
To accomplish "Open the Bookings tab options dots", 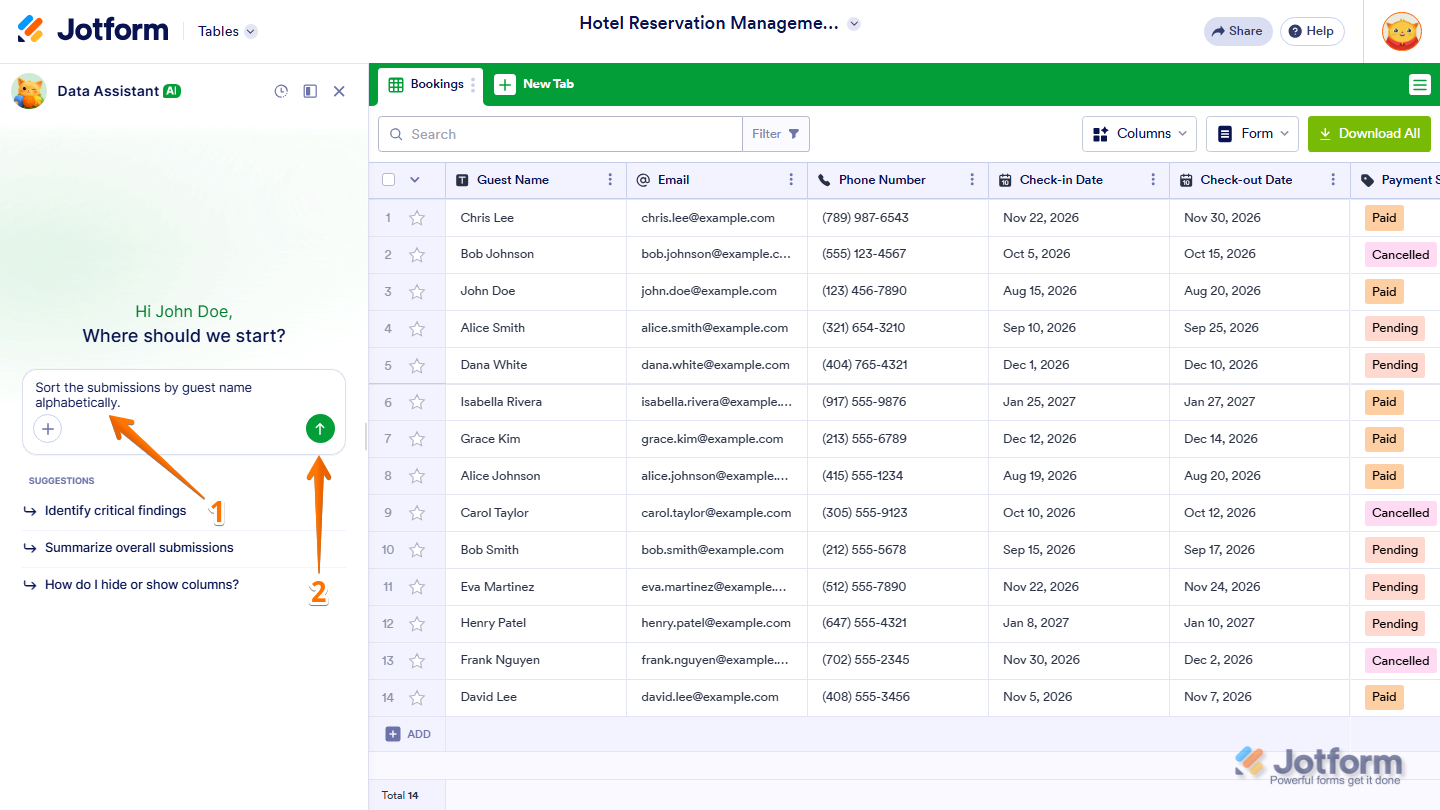I will [x=473, y=85].
